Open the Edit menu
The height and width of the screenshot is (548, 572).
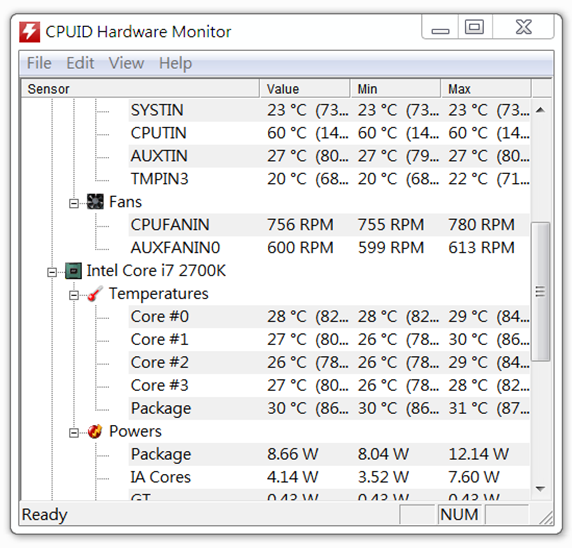[80, 63]
